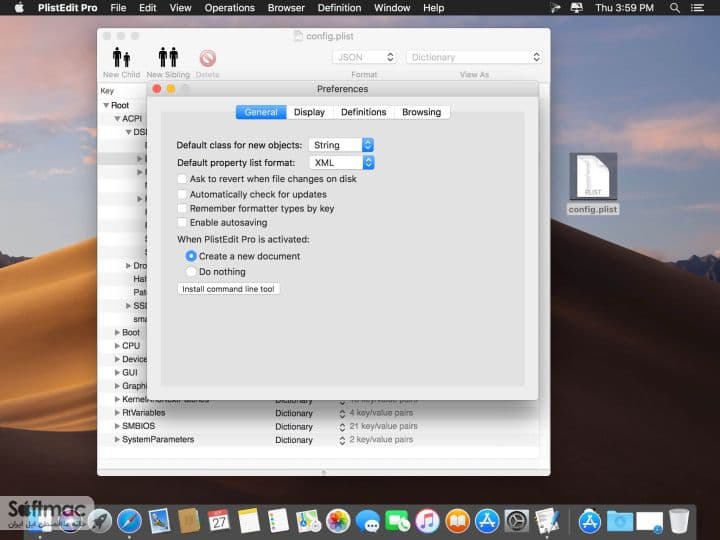
Task: Select Create a new document option
Action: tap(191, 256)
